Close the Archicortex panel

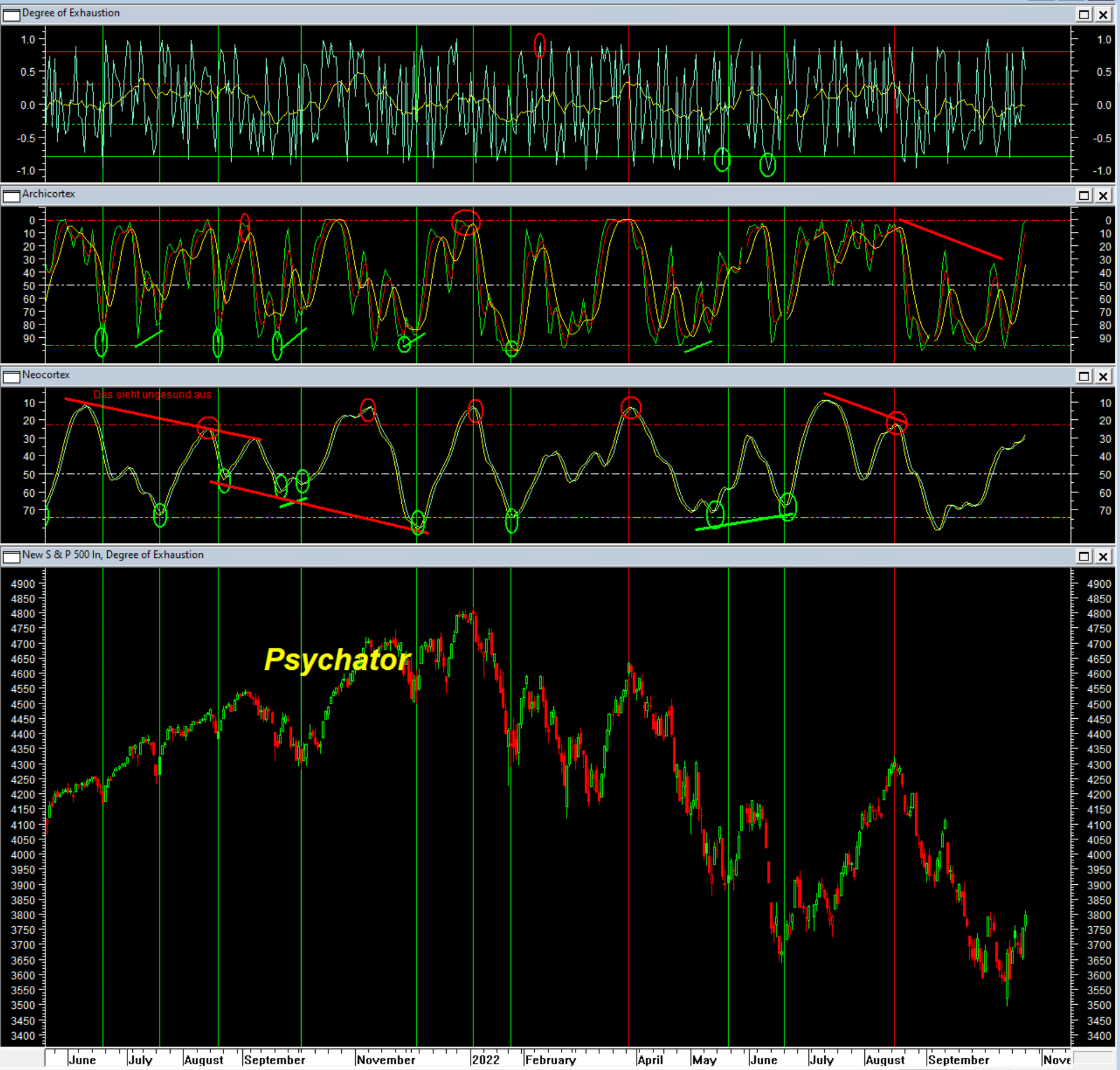tap(1103, 196)
